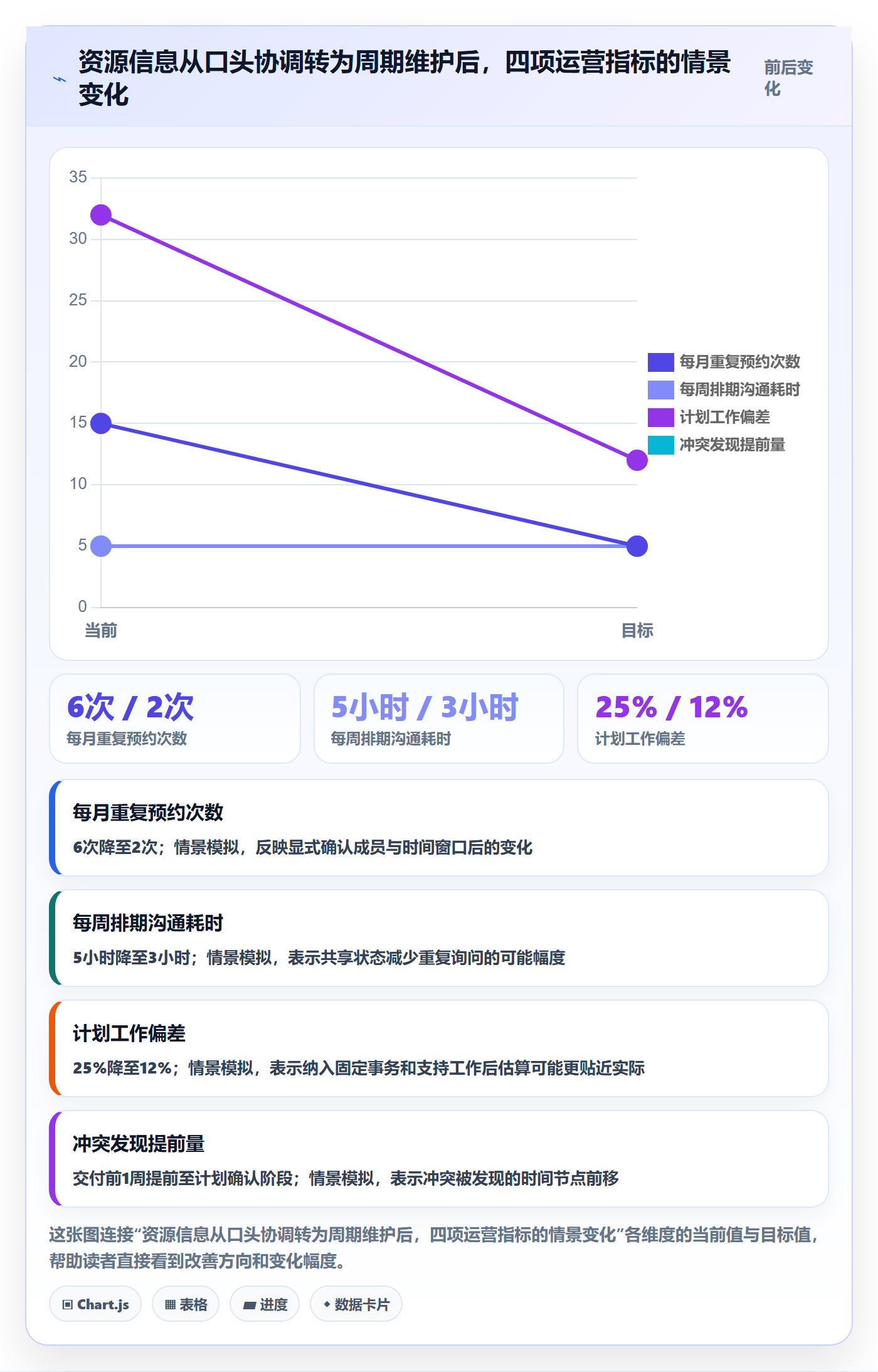Select the 25% / 12% data card
Viewport: 878px width, 1372px height.
point(703,719)
